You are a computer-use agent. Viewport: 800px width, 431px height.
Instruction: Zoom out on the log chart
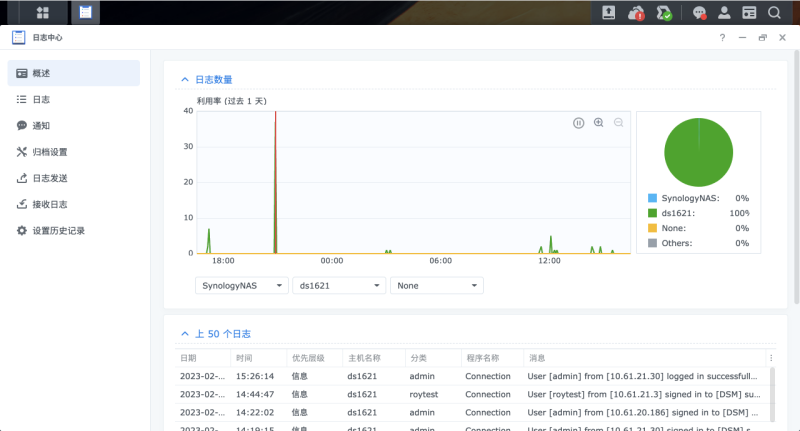point(618,123)
